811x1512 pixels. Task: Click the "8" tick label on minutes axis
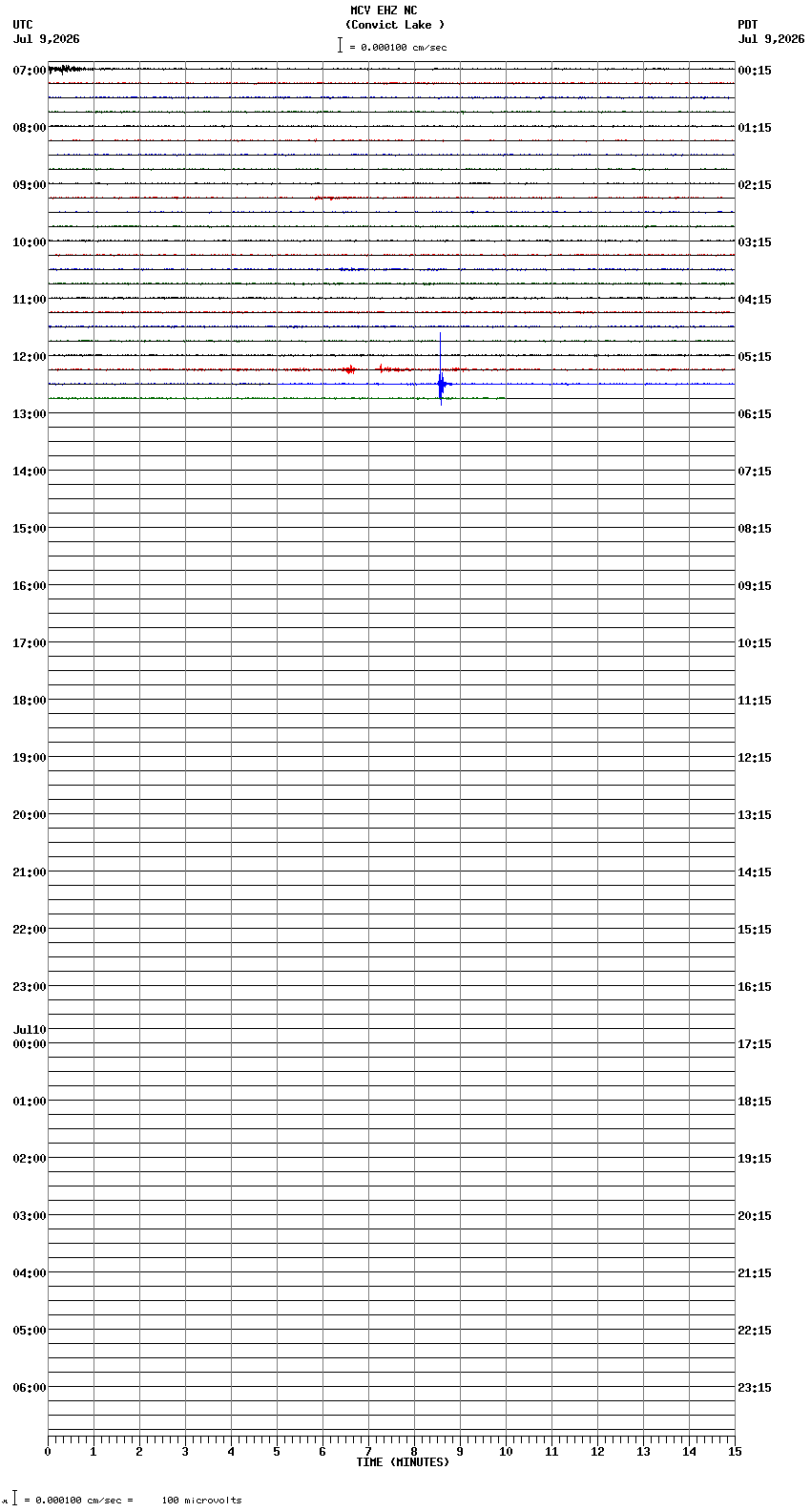[x=414, y=1452]
